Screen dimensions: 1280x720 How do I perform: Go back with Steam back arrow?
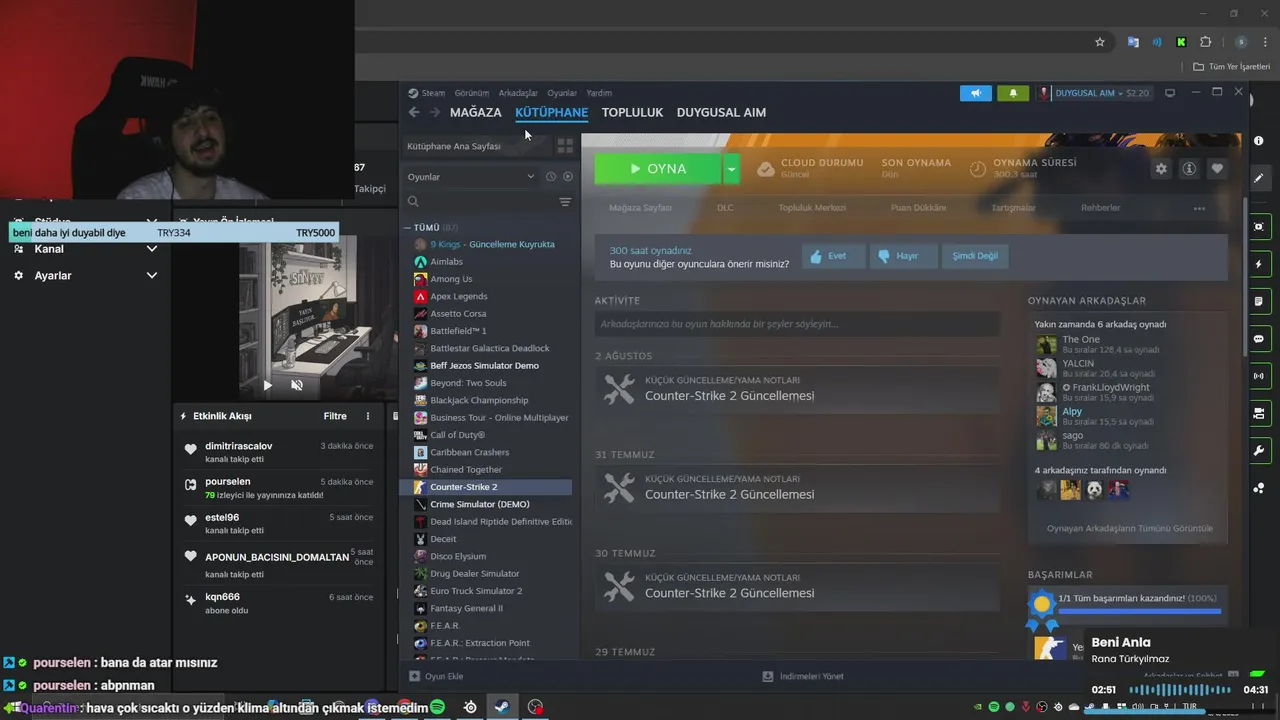pyautogui.click(x=414, y=112)
